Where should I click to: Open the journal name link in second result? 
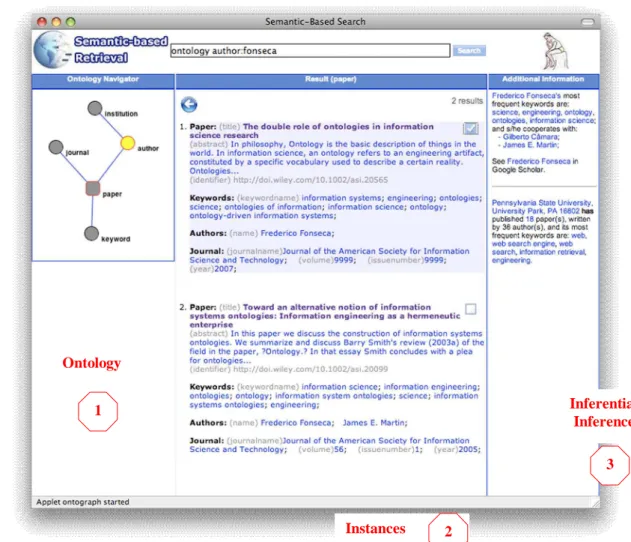[330, 445]
